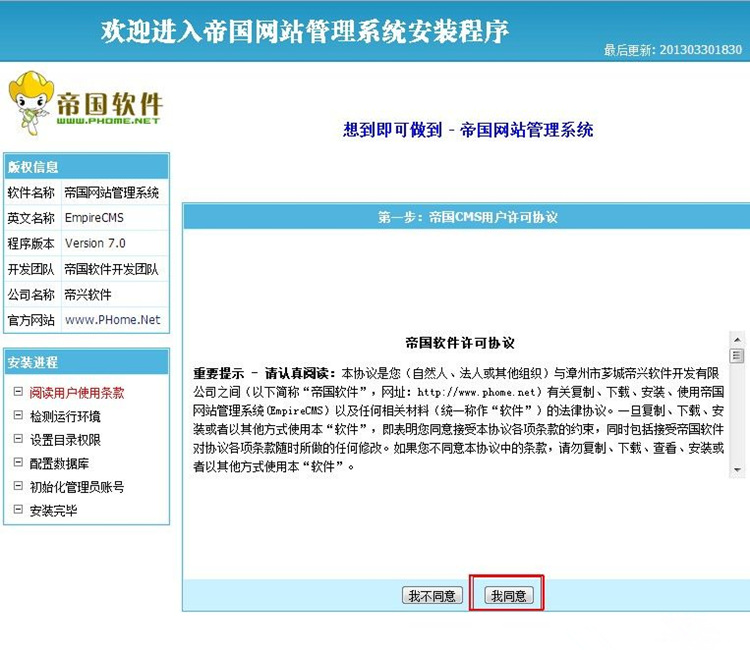750x650 pixels.
Task: Click the 安装进程 panel header
Action: point(86,362)
